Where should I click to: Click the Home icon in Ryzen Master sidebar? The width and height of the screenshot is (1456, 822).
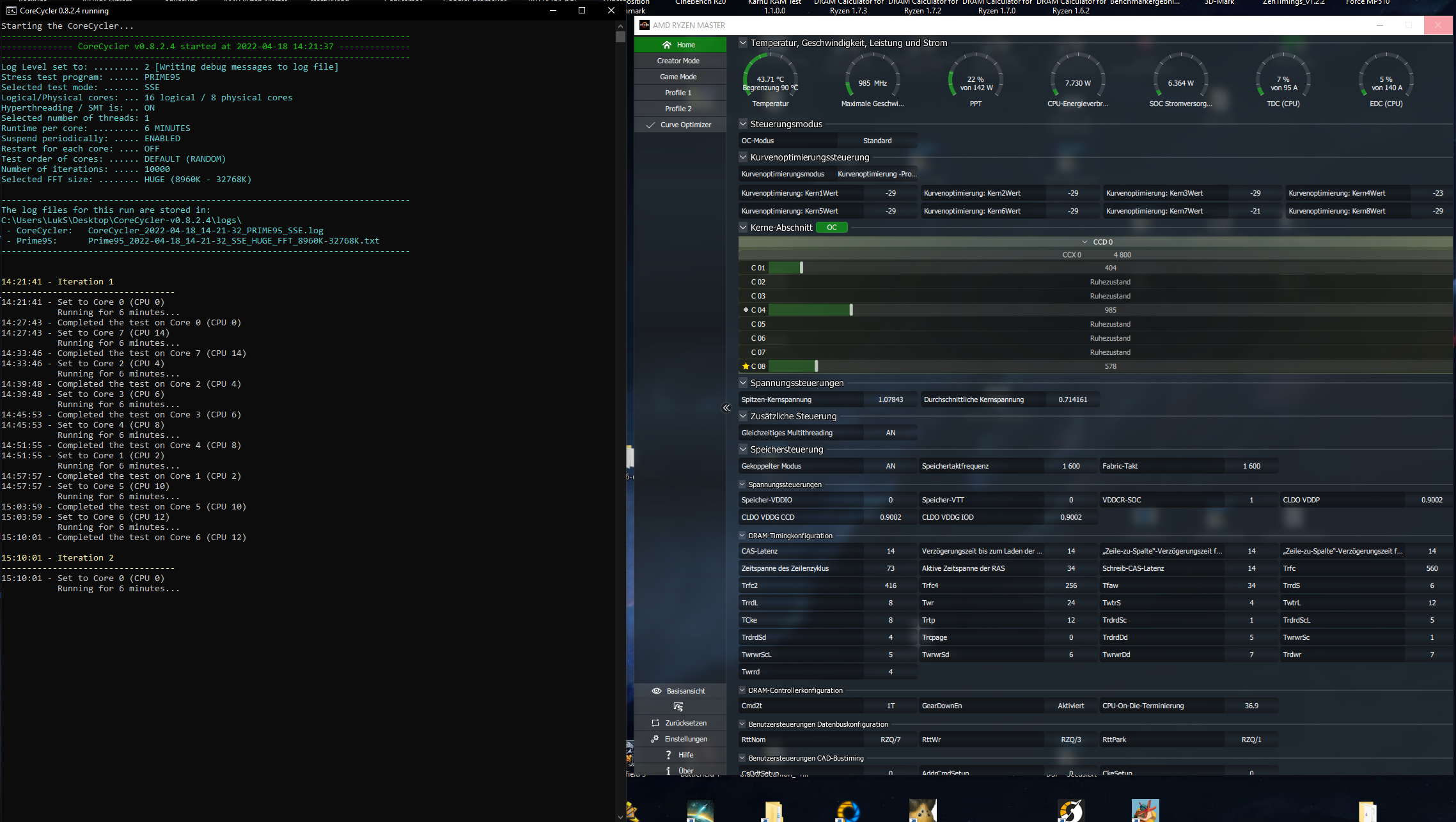(x=667, y=45)
